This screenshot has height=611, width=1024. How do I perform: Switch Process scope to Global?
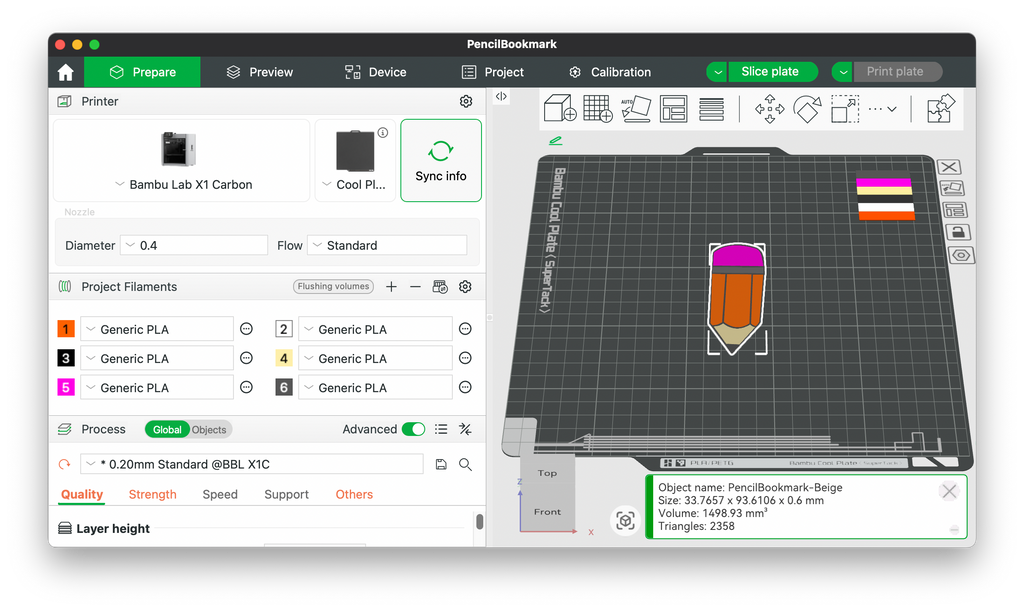click(167, 430)
